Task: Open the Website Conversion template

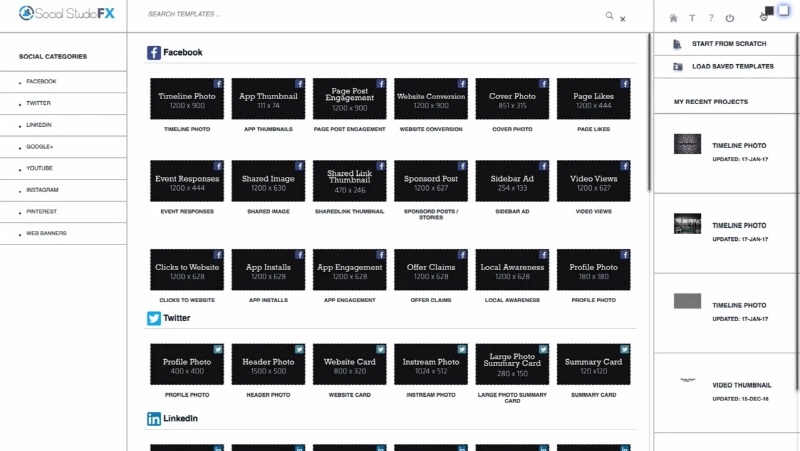Action: [431, 99]
